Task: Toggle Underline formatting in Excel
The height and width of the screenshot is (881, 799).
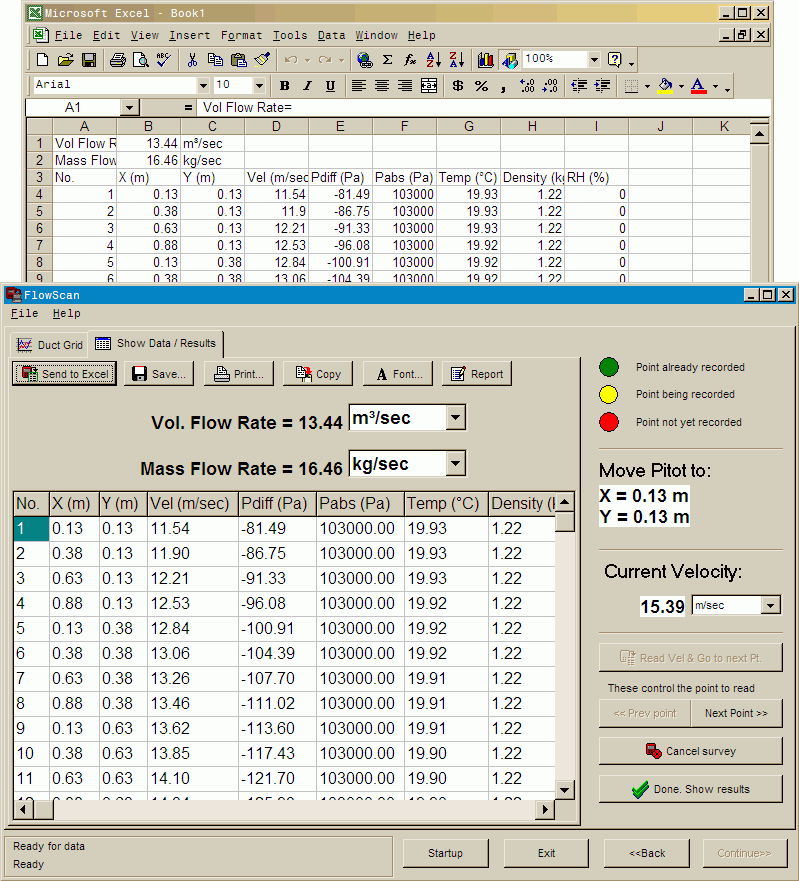Action: pos(330,86)
